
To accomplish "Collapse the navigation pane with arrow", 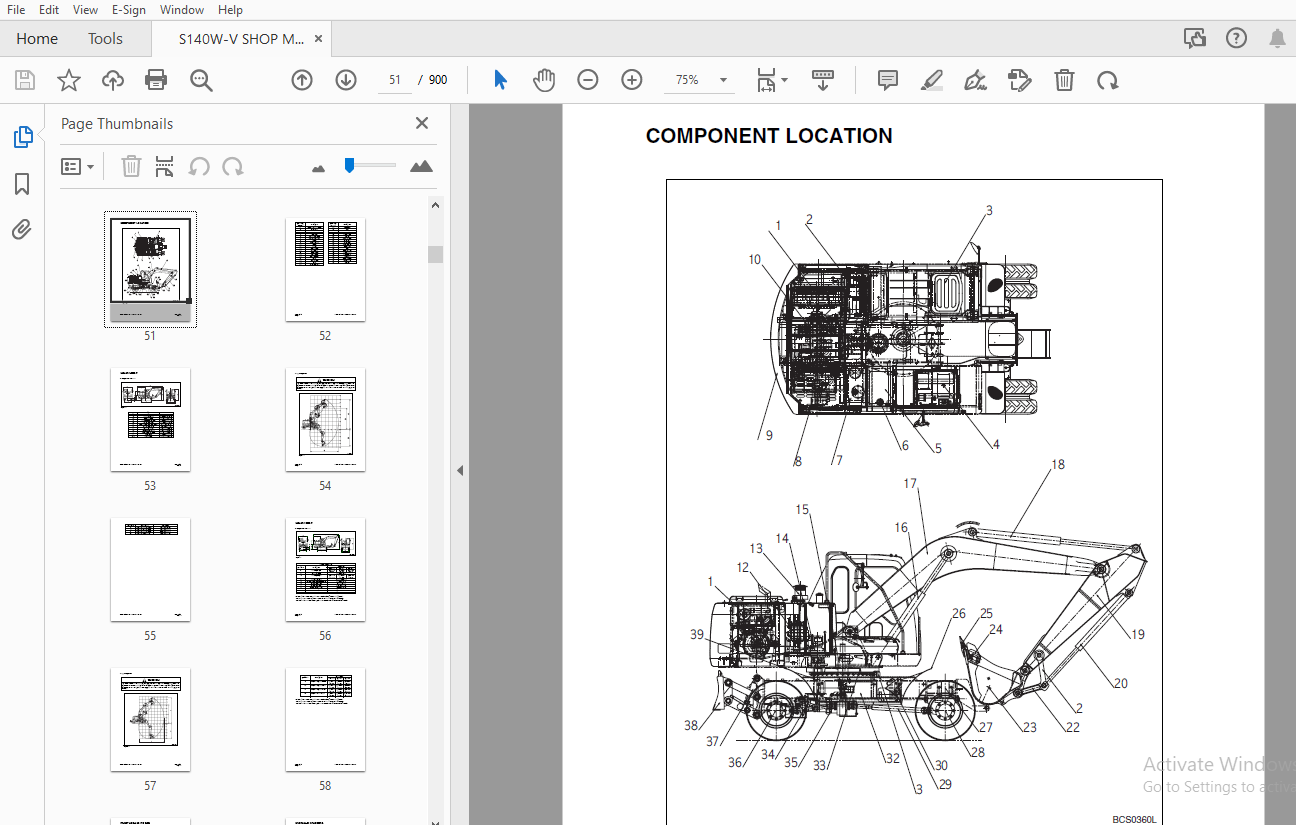I will click(x=460, y=470).
